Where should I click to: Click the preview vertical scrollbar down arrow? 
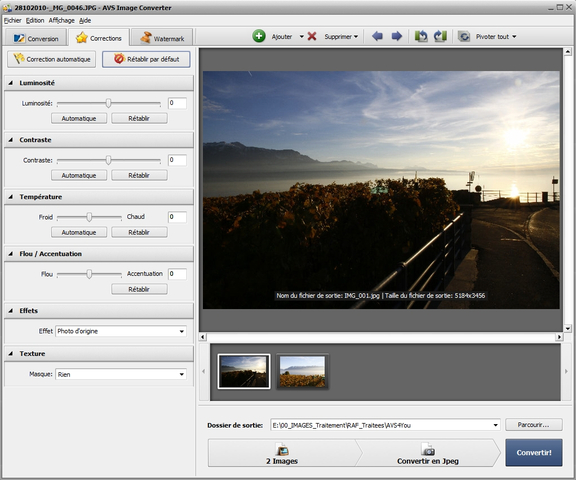click(x=568, y=328)
